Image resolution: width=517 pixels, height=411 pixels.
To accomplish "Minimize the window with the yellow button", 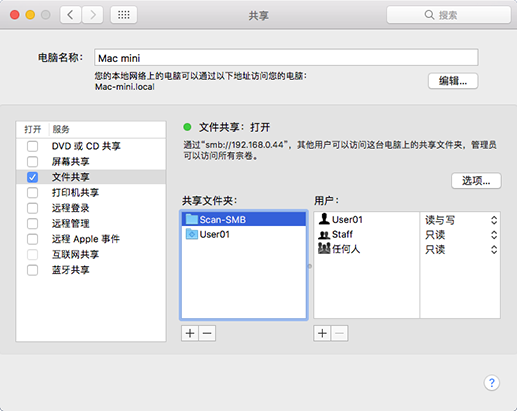I will point(30,15).
